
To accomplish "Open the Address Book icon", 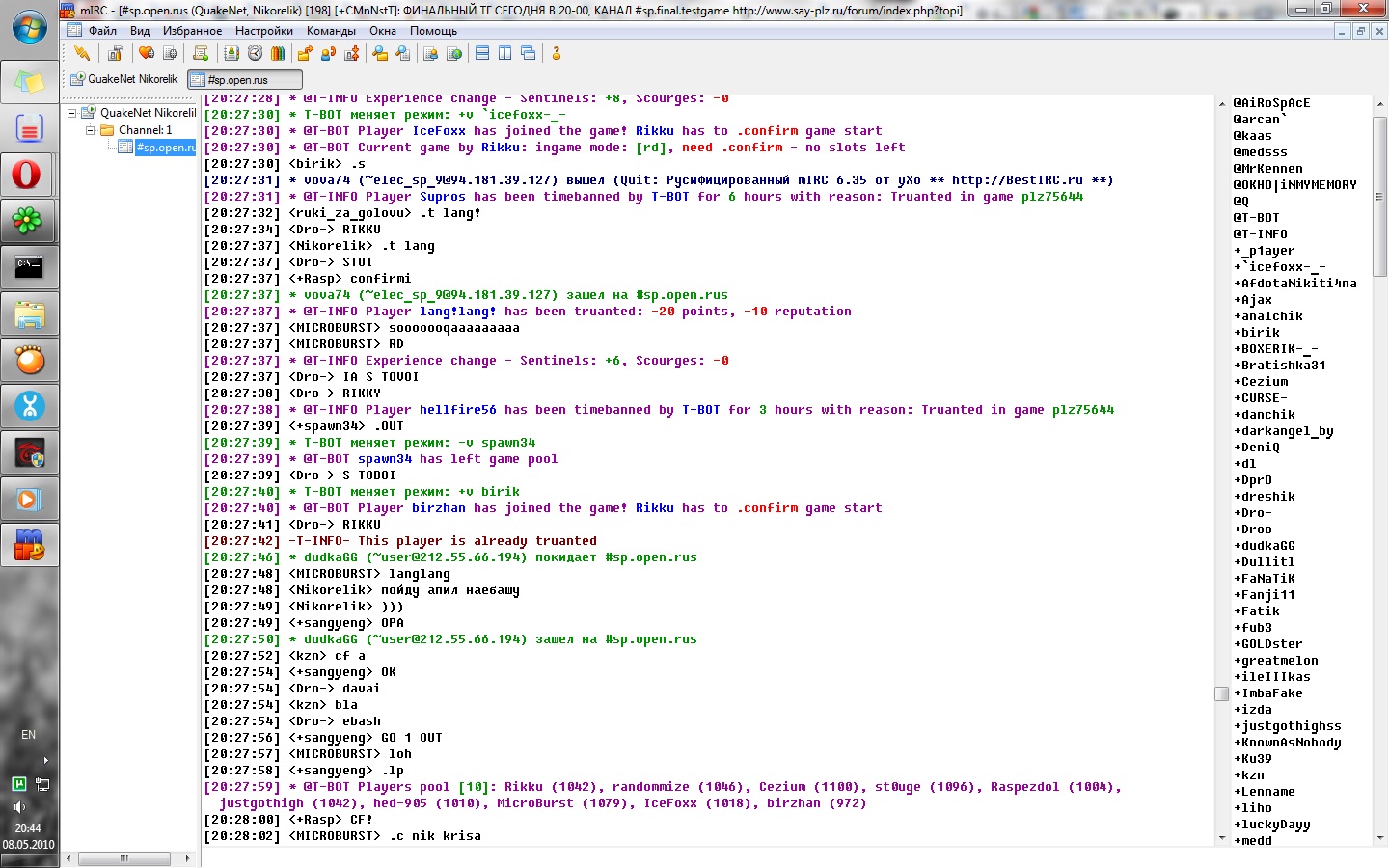I will [231, 53].
